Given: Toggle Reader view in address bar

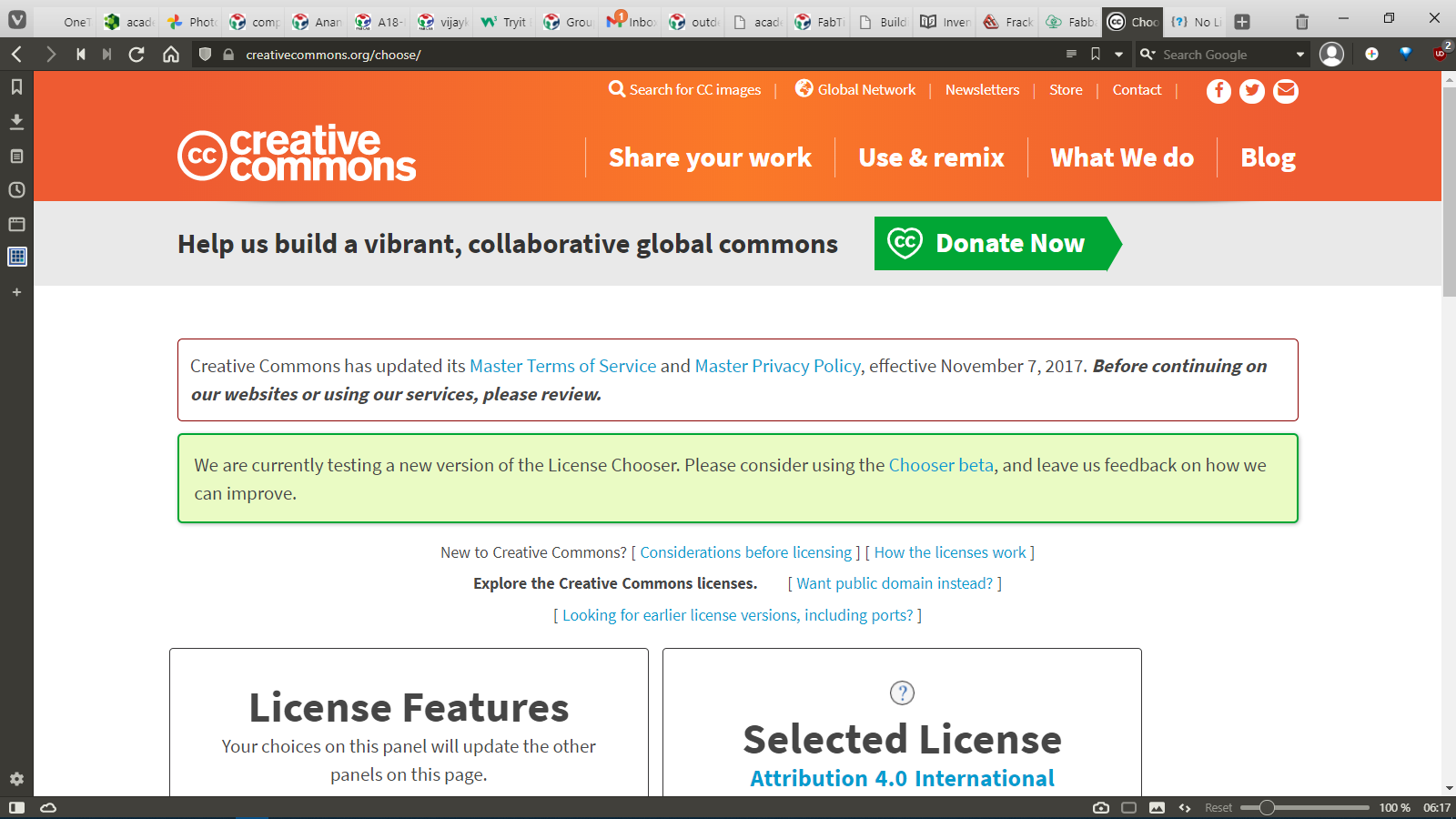Looking at the screenshot, I should click(1071, 55).
